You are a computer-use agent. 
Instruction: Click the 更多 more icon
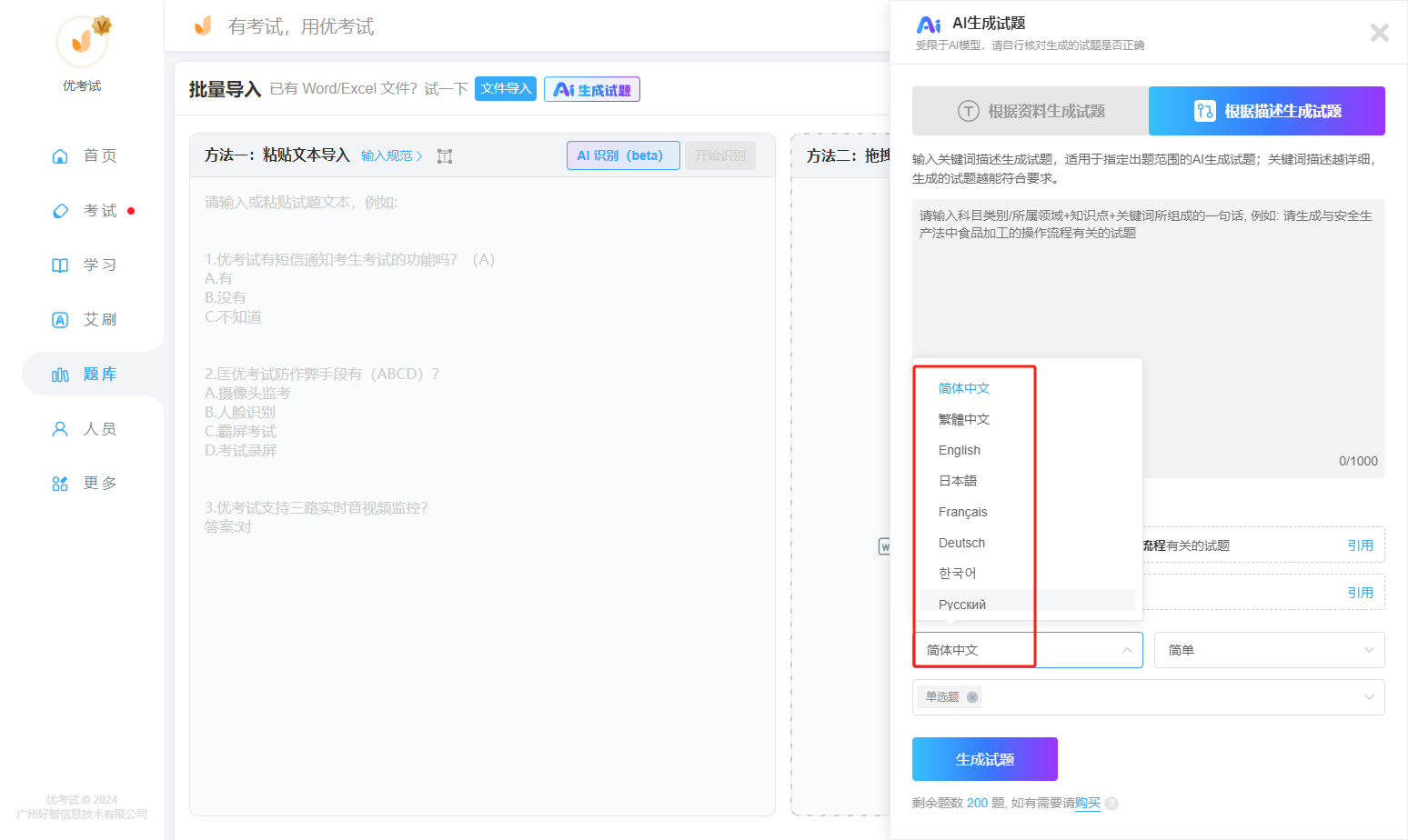click(60, 484)
